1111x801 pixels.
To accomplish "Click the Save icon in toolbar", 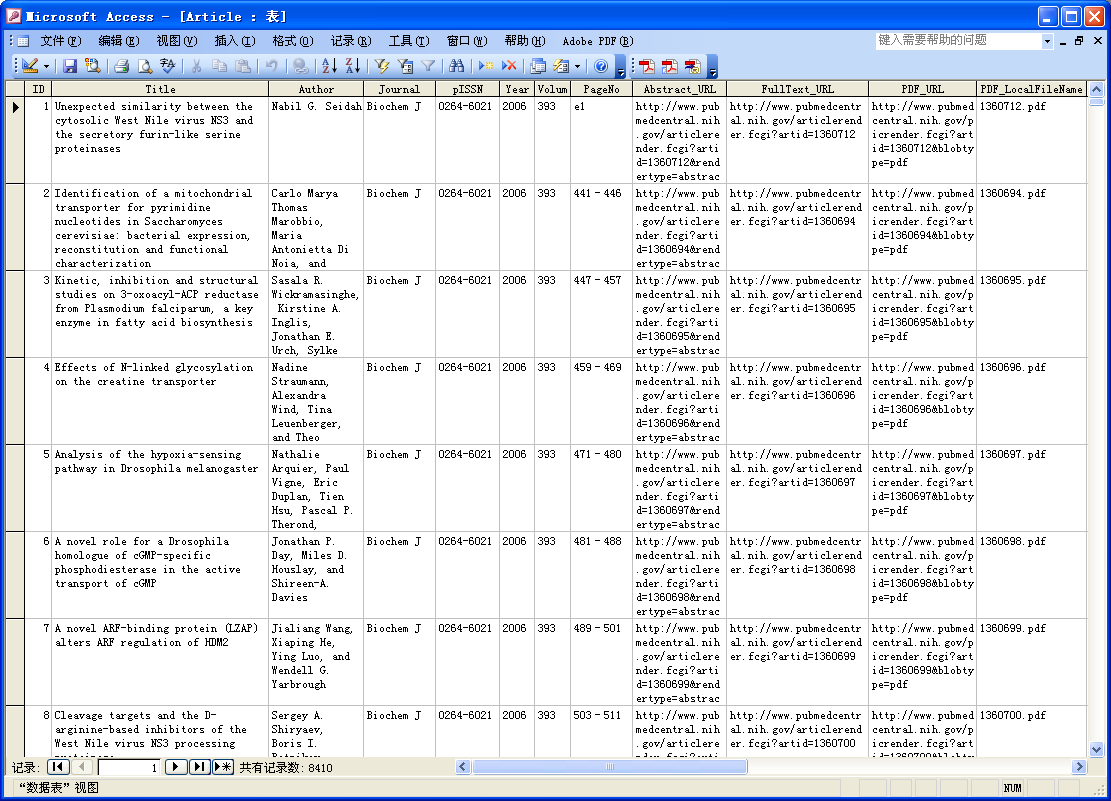I will (x=70, y=66).
